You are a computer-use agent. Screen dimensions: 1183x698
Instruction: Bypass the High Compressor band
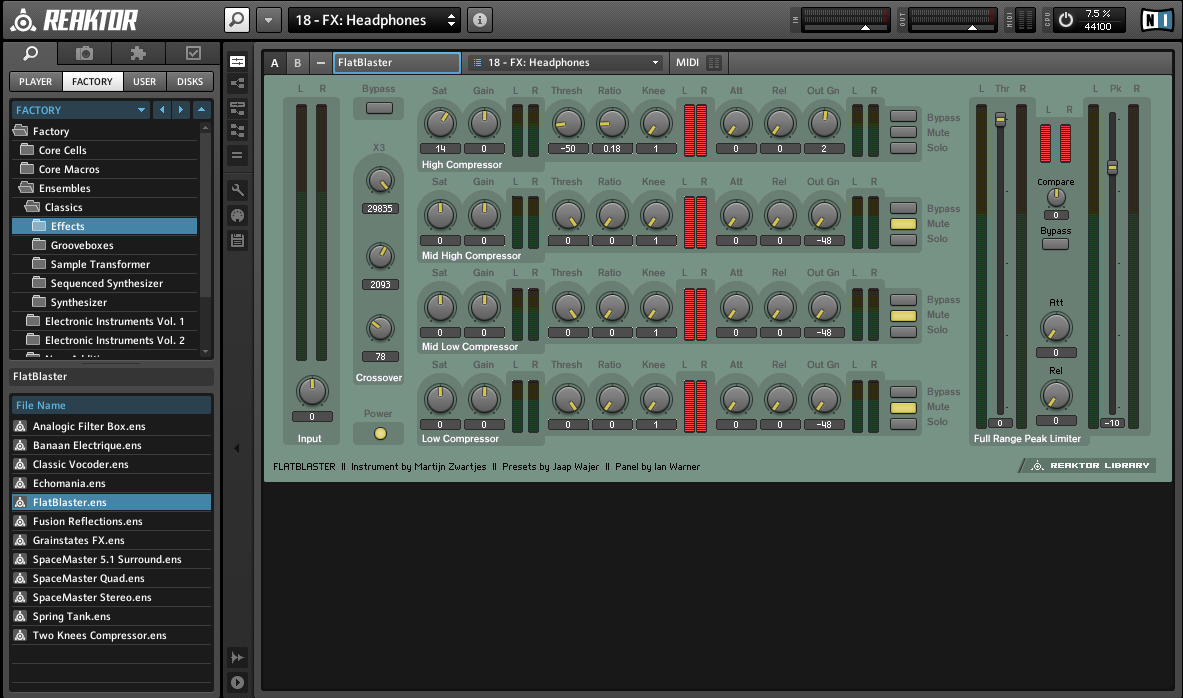click(x=903, y=116)
